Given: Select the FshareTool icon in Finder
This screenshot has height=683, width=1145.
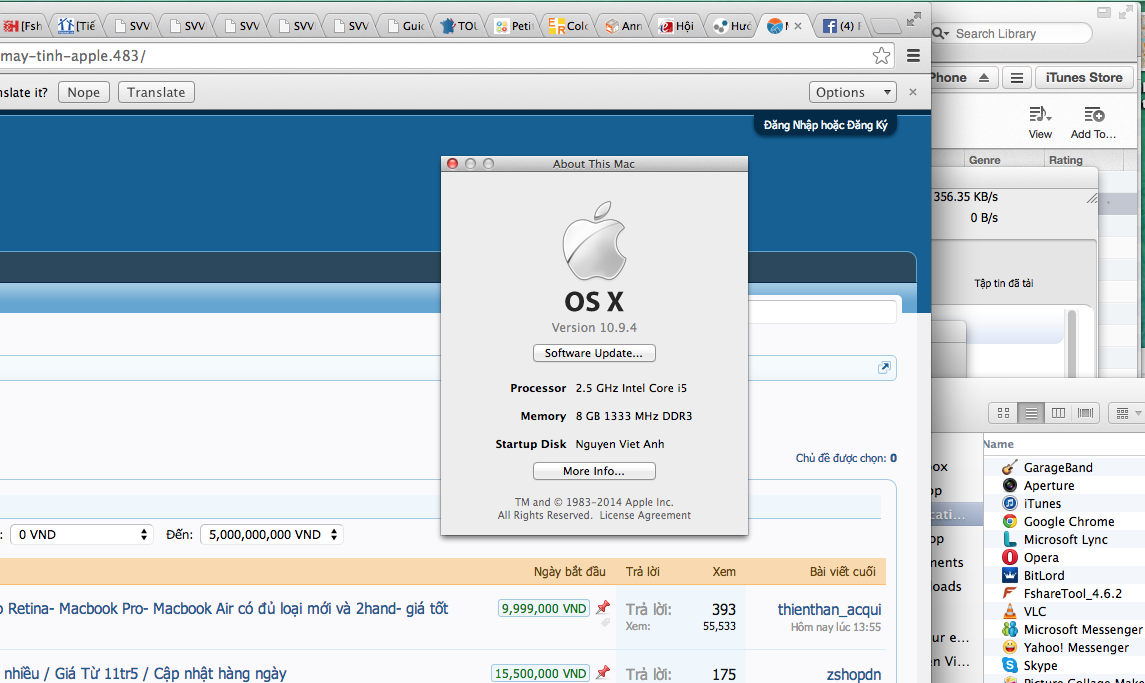Looking at the screenshot, I should pos(1010,593).
